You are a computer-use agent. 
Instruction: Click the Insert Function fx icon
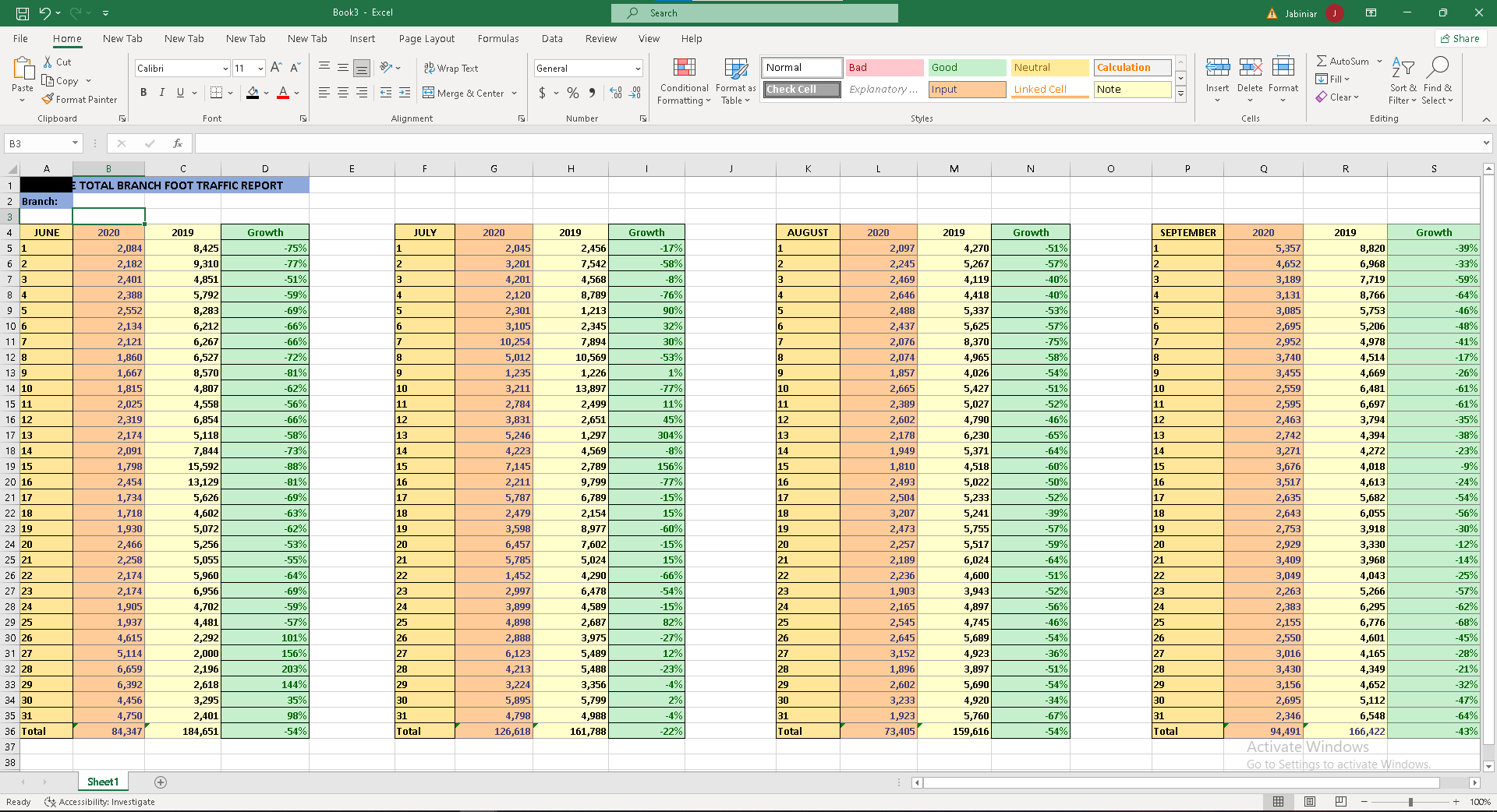point(178,143)
